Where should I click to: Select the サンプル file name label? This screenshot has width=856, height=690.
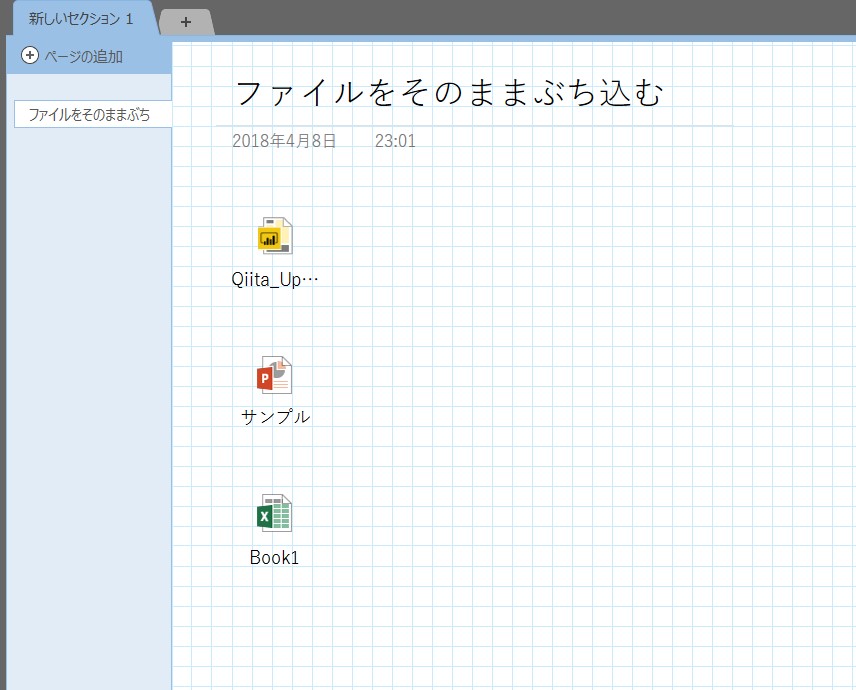(x=275, y=417)
